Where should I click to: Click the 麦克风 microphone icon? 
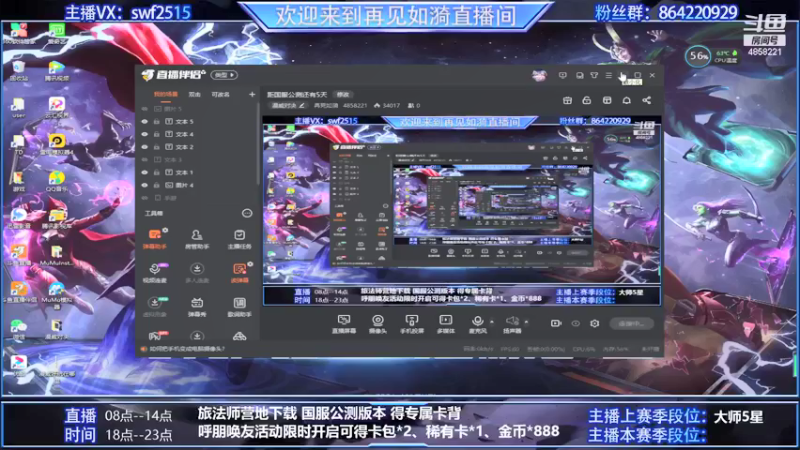coord(478,323)
